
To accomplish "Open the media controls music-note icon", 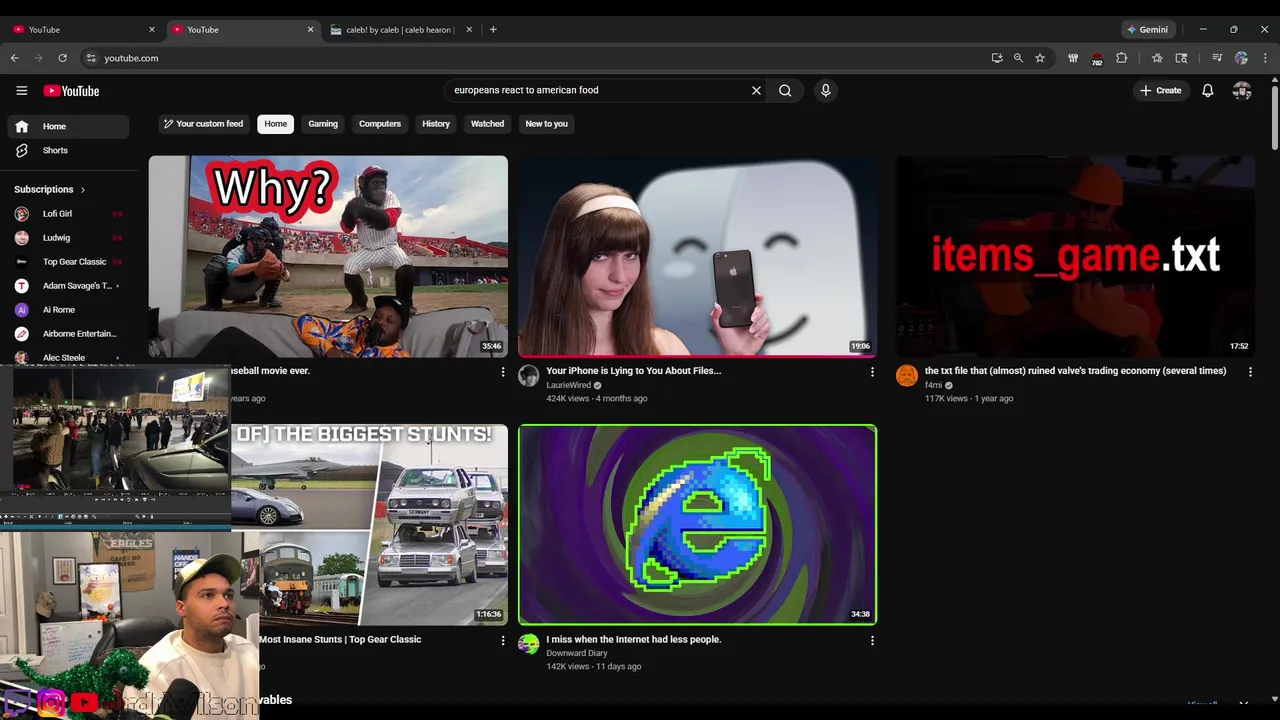I will [x=1217, y=58].
